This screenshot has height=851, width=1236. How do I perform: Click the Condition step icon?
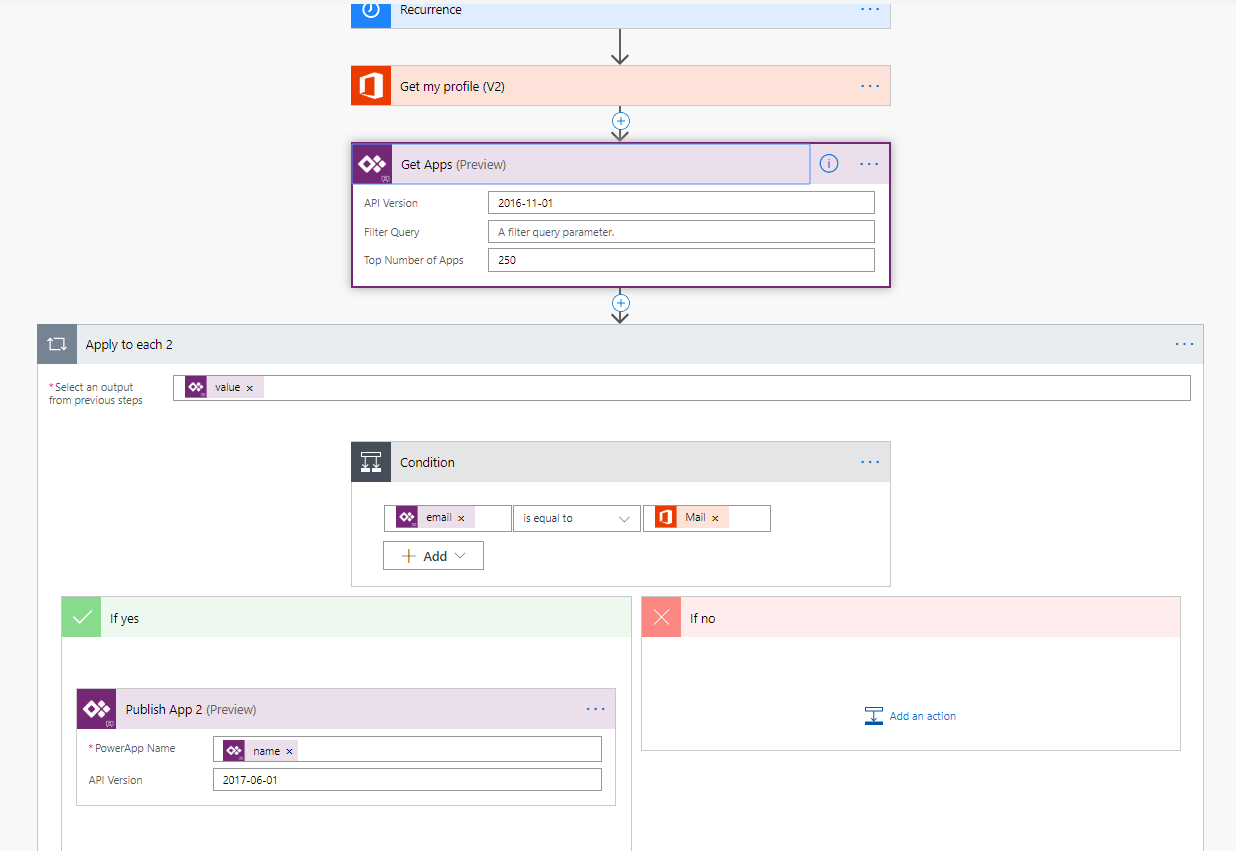click(371, 462)
